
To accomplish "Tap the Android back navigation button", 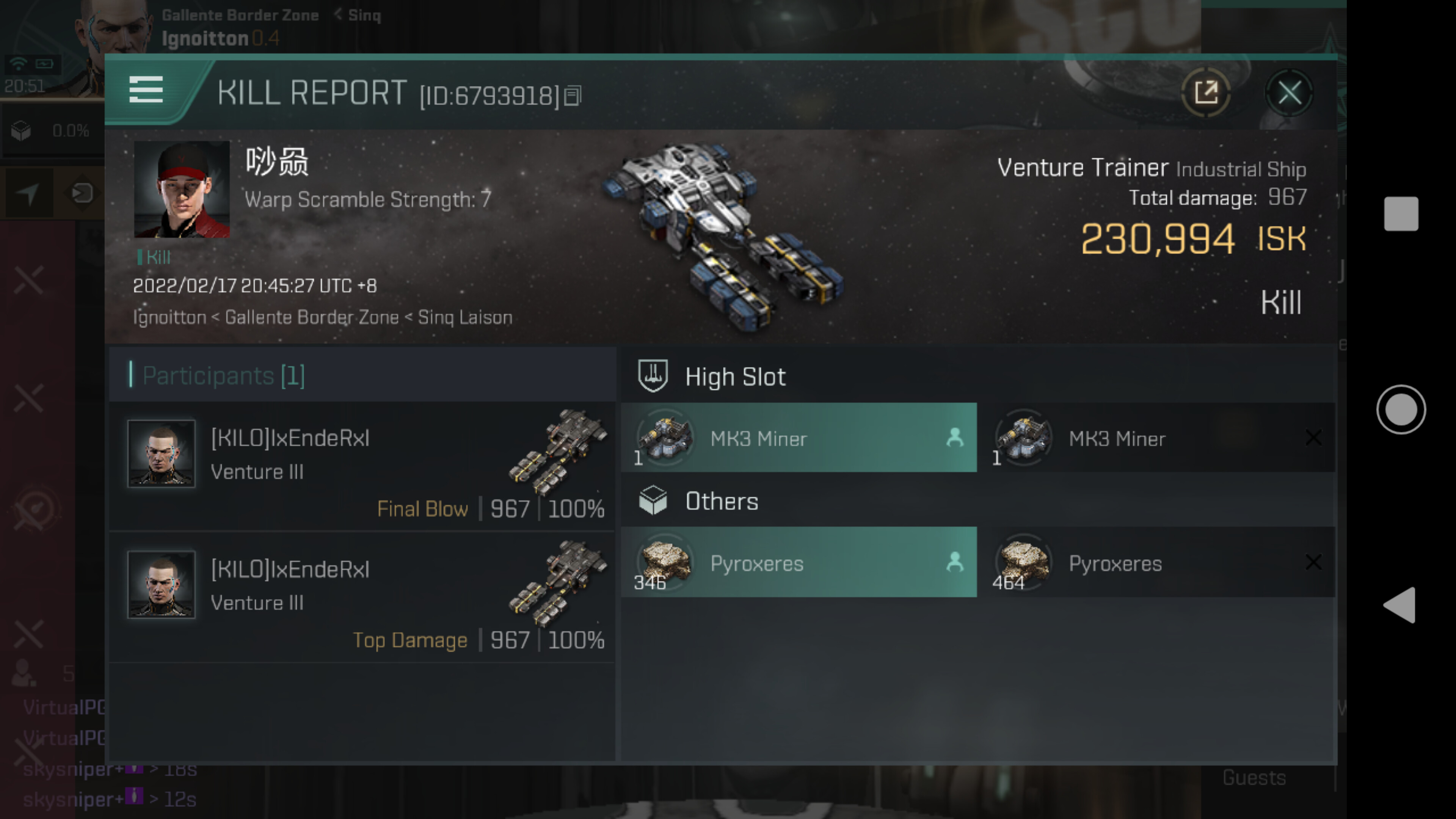I will click(x=1400, y=605).
